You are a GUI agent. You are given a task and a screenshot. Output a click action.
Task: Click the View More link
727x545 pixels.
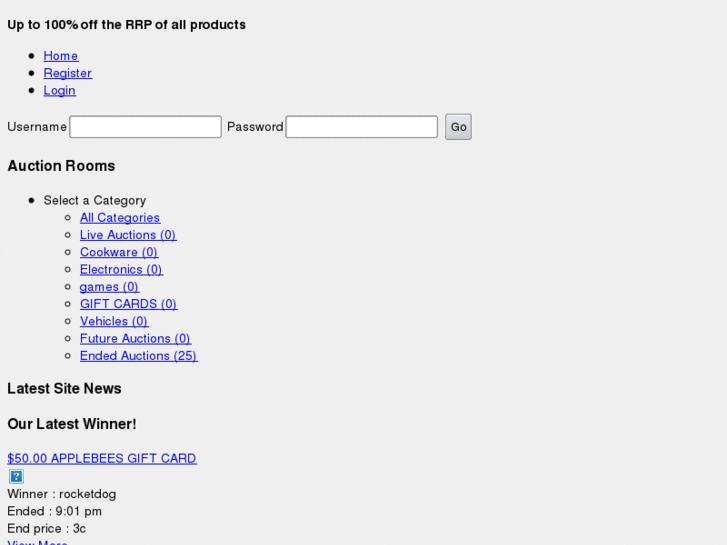(x=37, y=542)
